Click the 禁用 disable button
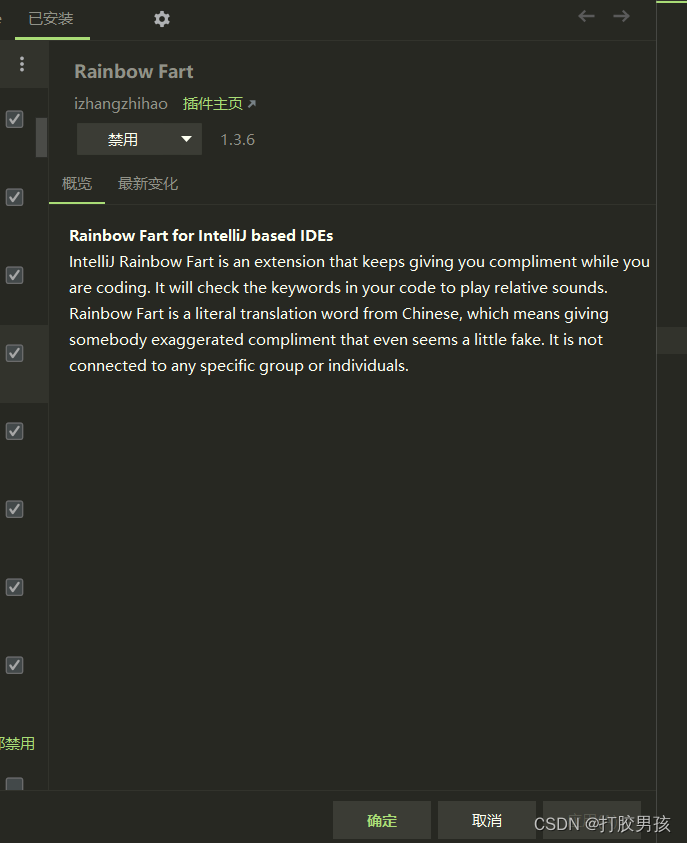 pyautogui.click(x=123, y=139)
